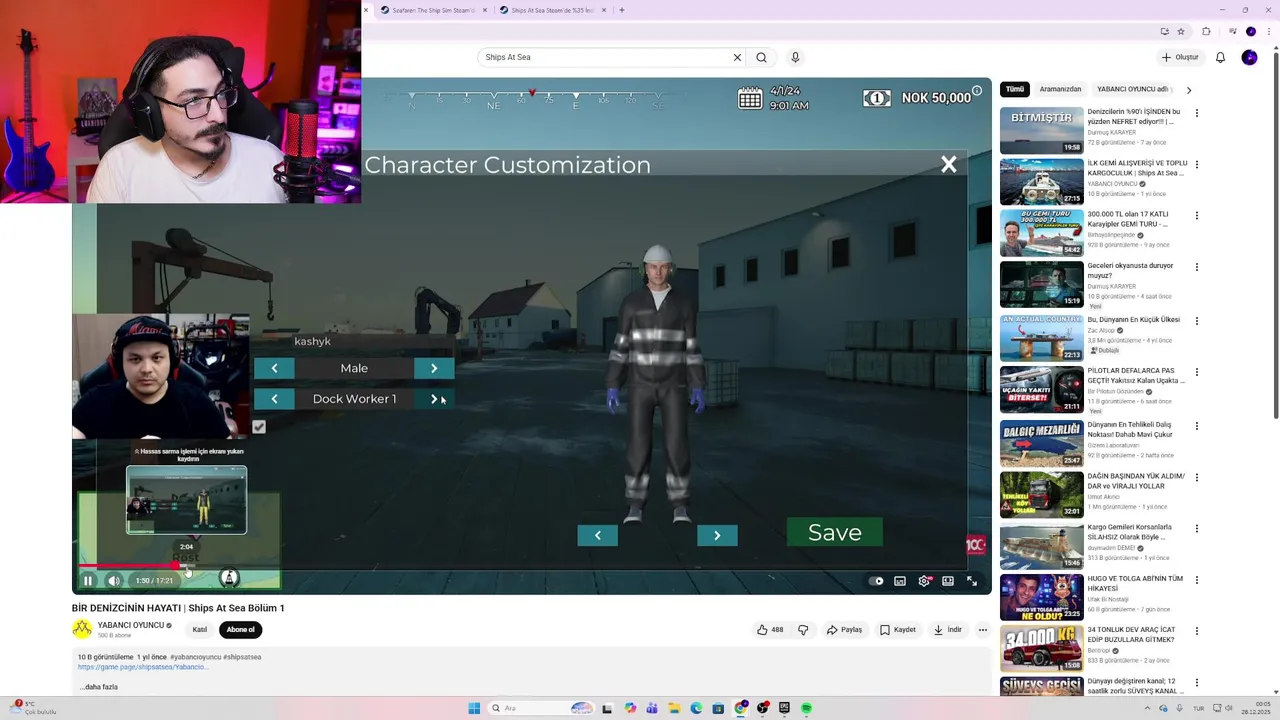Open options for İLK GEMİ ALIŞVERİŞİ video
The image size is (1280, 720).
tap(1196, 164)
